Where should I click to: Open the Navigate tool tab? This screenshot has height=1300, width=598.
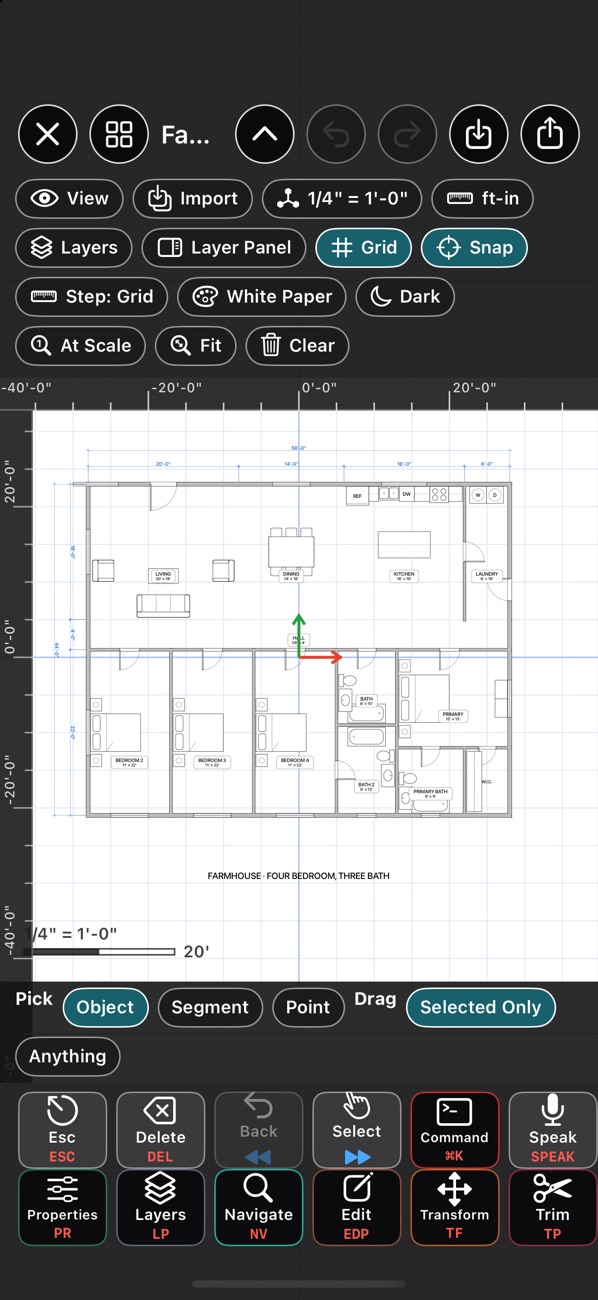click(258, 1207)
